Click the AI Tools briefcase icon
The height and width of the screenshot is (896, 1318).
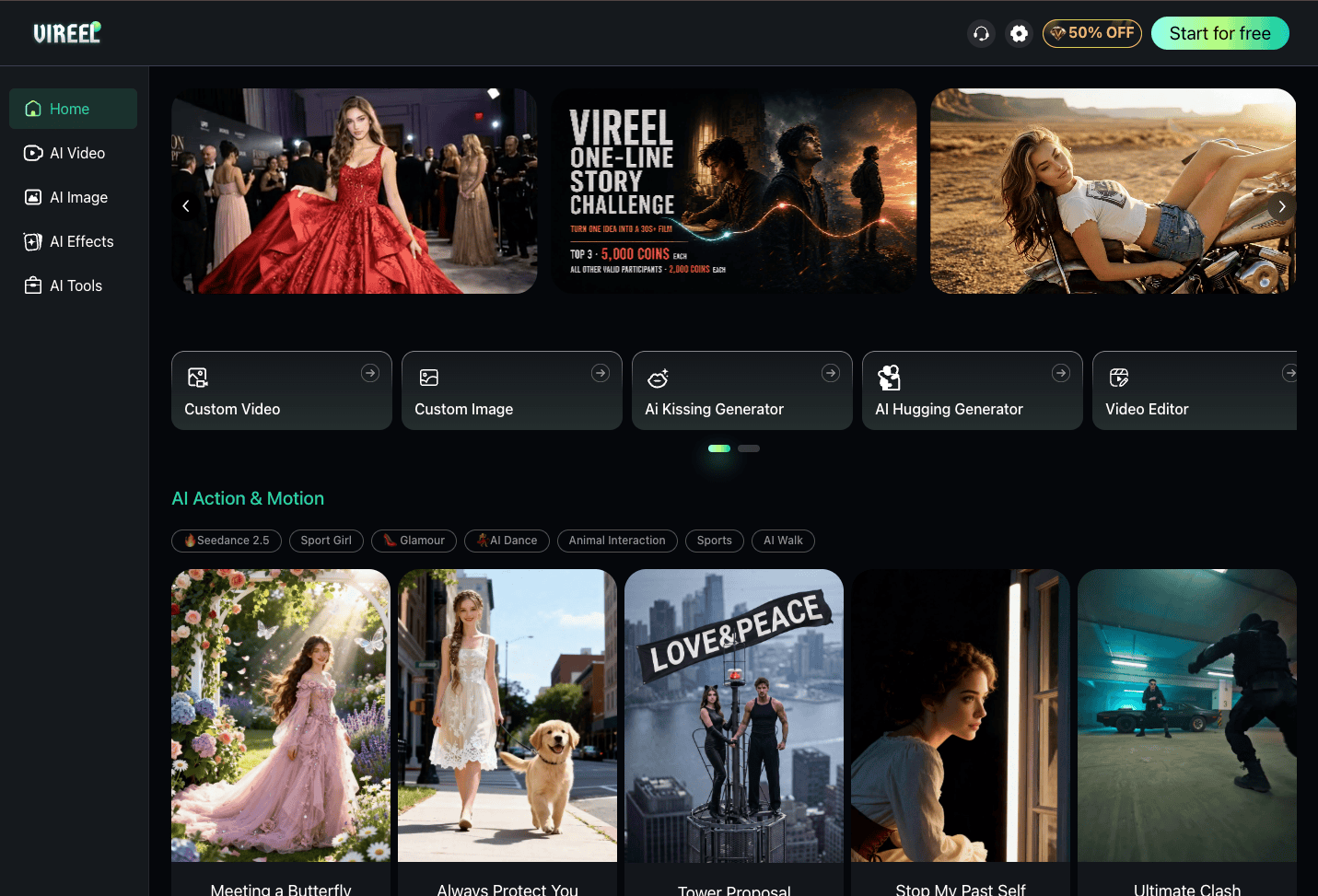(x=33, y=285)
